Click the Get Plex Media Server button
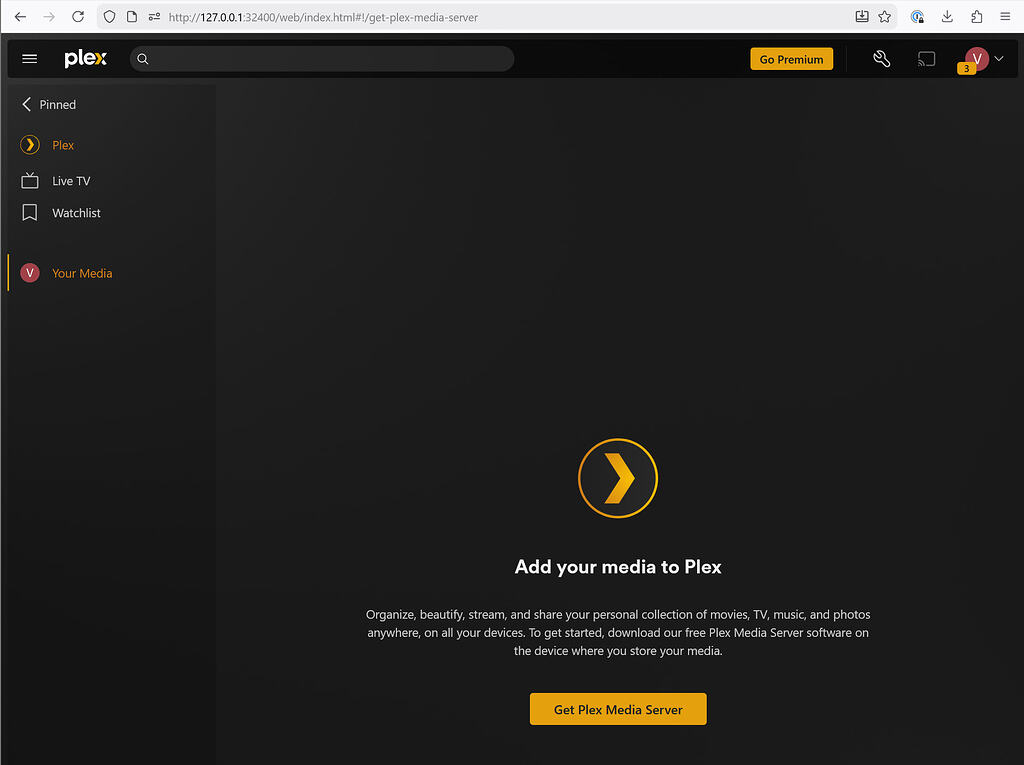 (617, 708)
